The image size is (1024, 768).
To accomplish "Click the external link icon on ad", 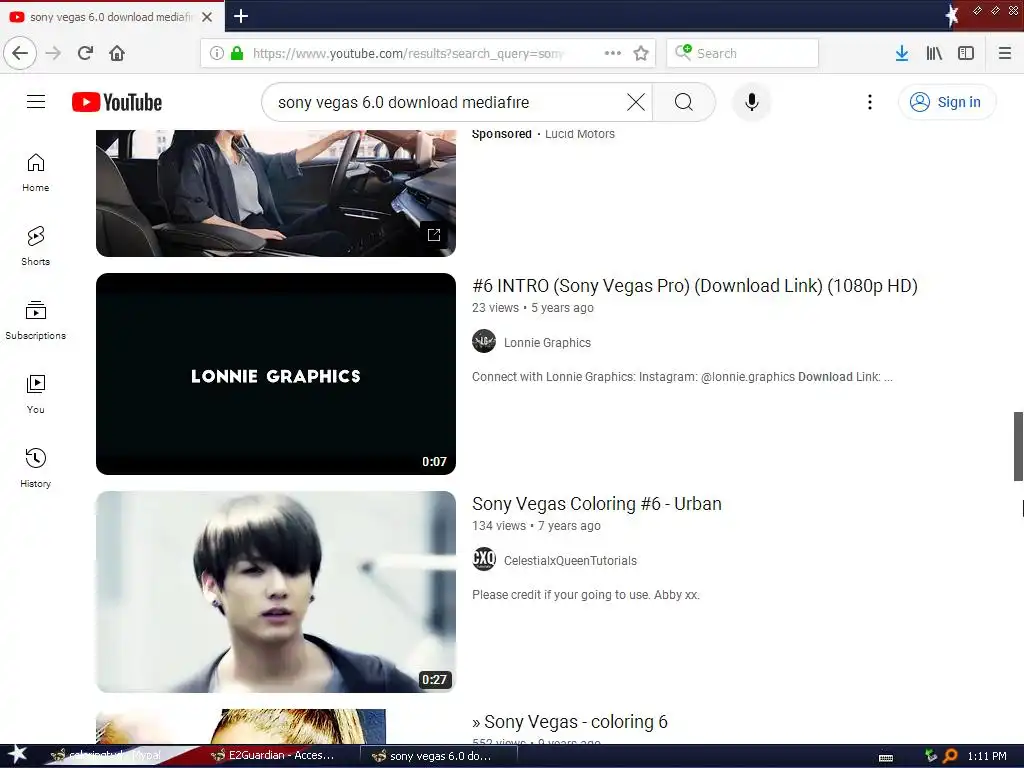I will tap(434, 234).
